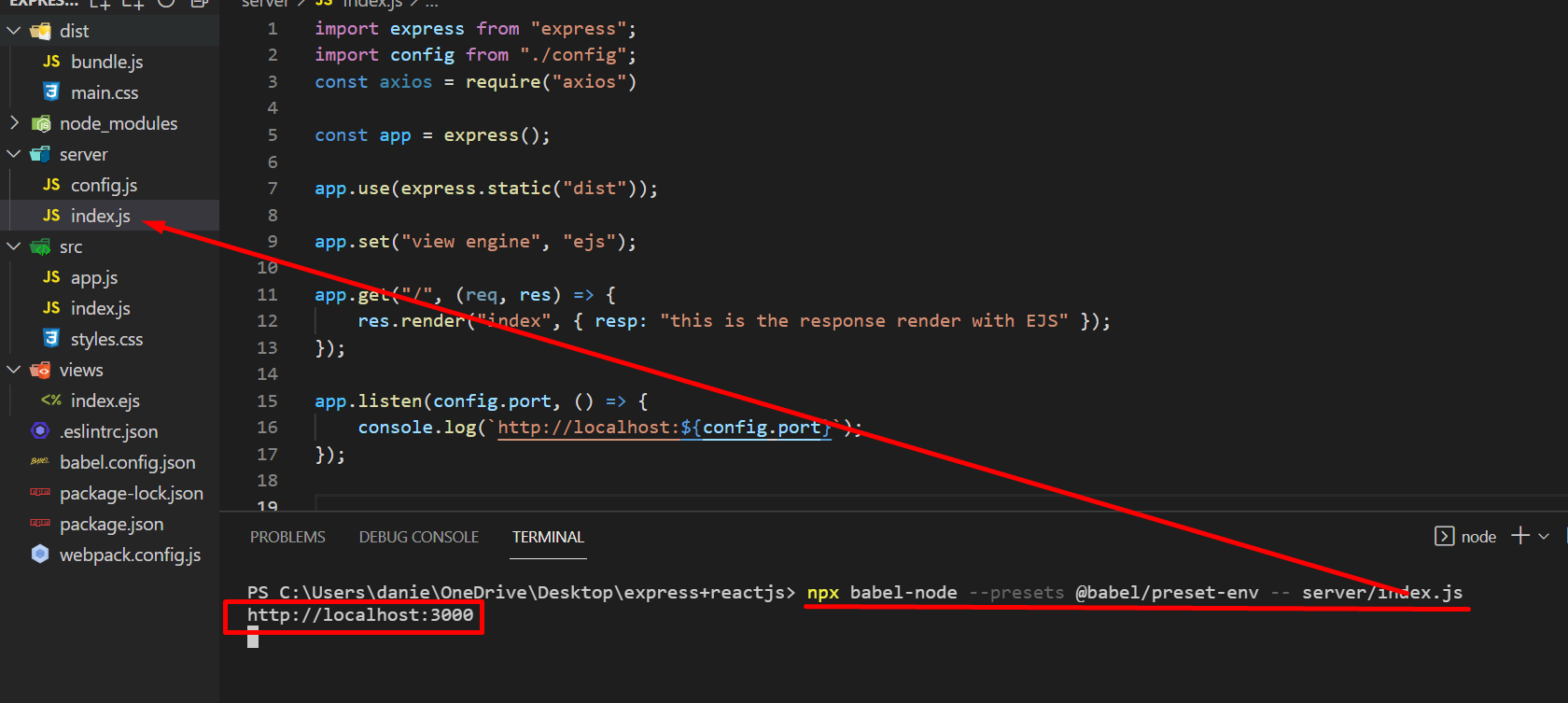The height and width of the screenshot is (703, 1568).
Task: Collapse the dist folder chevron
Action: (14, 31)
